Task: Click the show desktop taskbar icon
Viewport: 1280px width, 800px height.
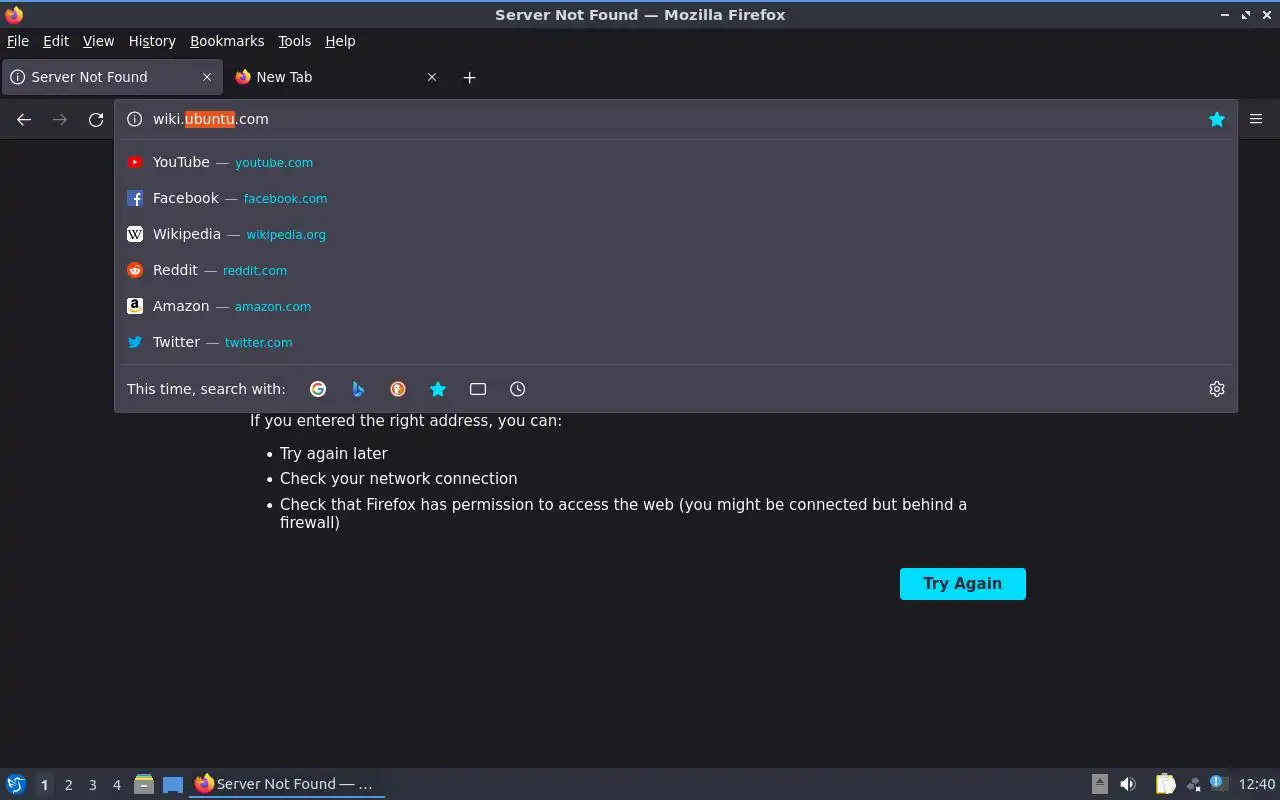Action: pyautogui.click(x=173, y=784)
